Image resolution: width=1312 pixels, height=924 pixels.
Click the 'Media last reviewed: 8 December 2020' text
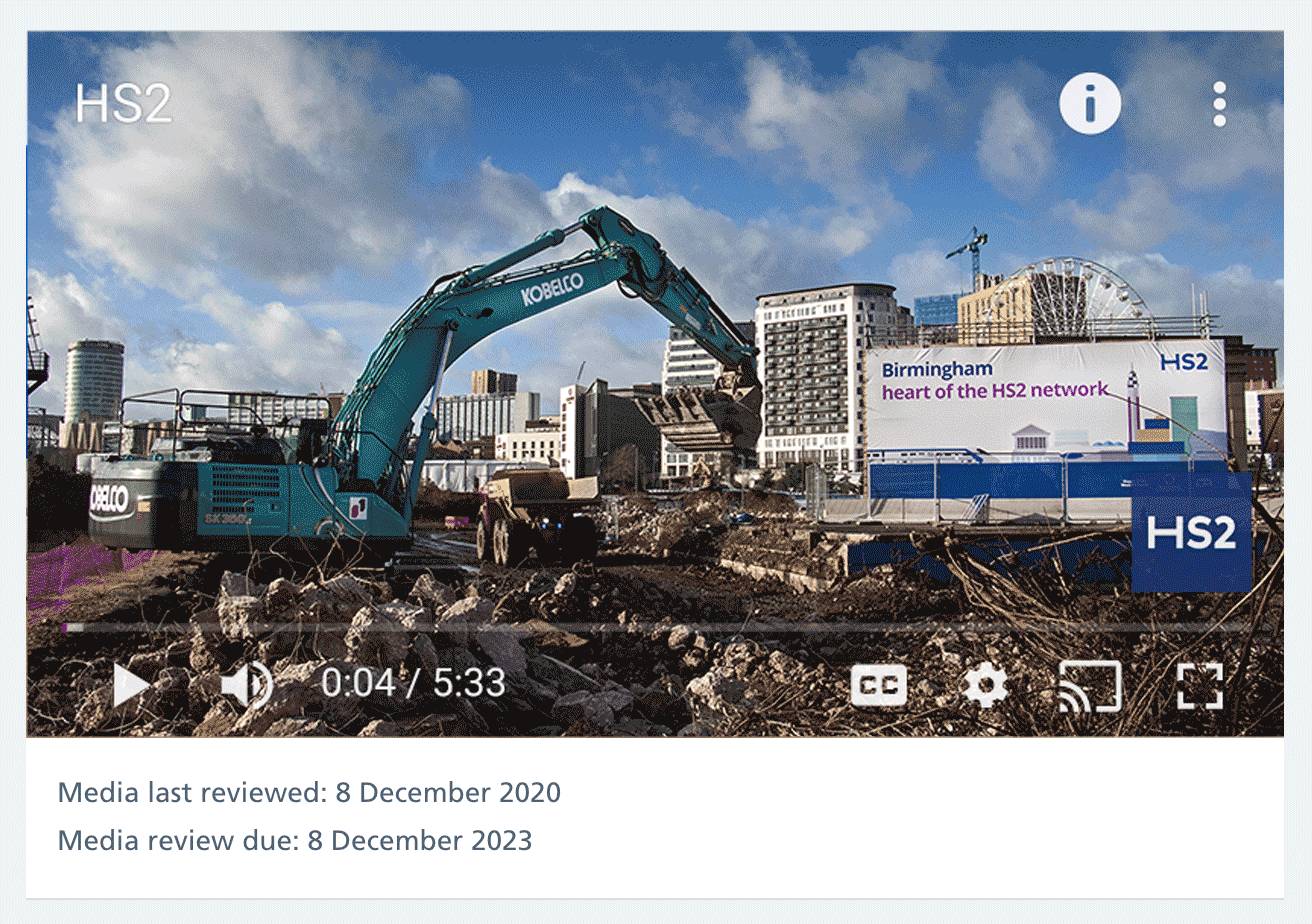pos(310,792)
